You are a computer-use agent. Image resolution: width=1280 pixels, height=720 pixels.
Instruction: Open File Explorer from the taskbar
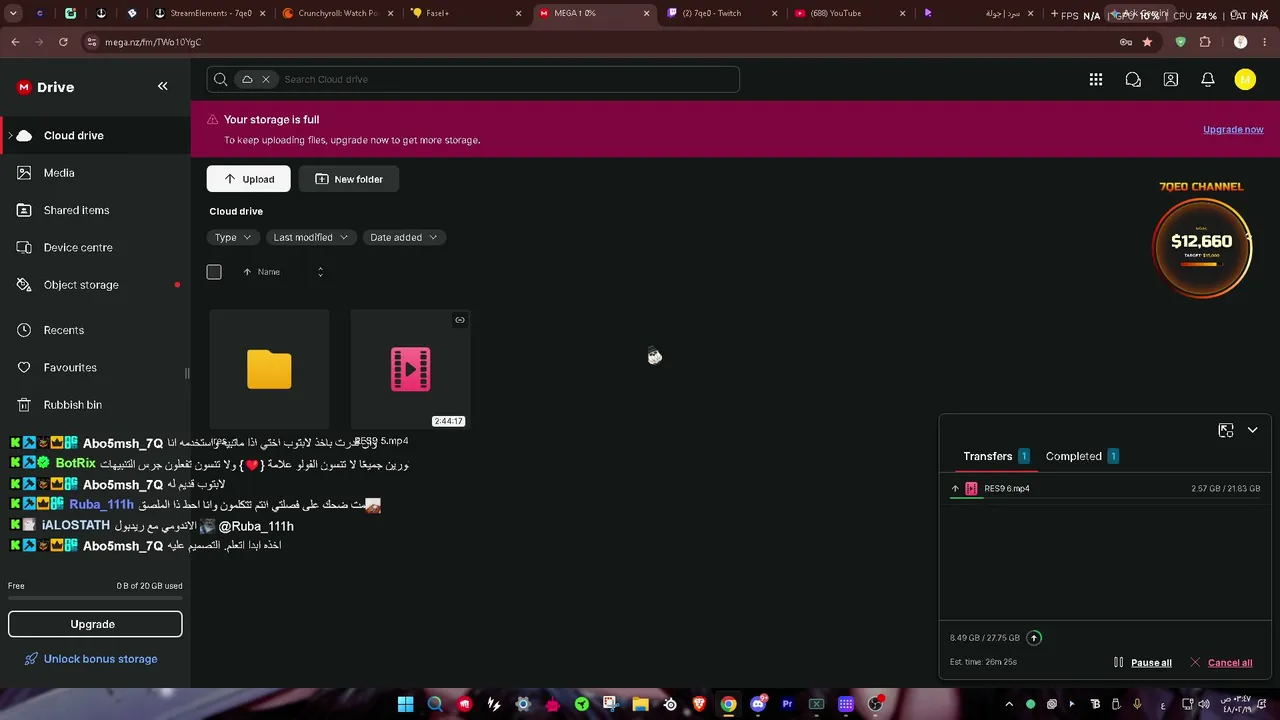(x=640, y=704)
